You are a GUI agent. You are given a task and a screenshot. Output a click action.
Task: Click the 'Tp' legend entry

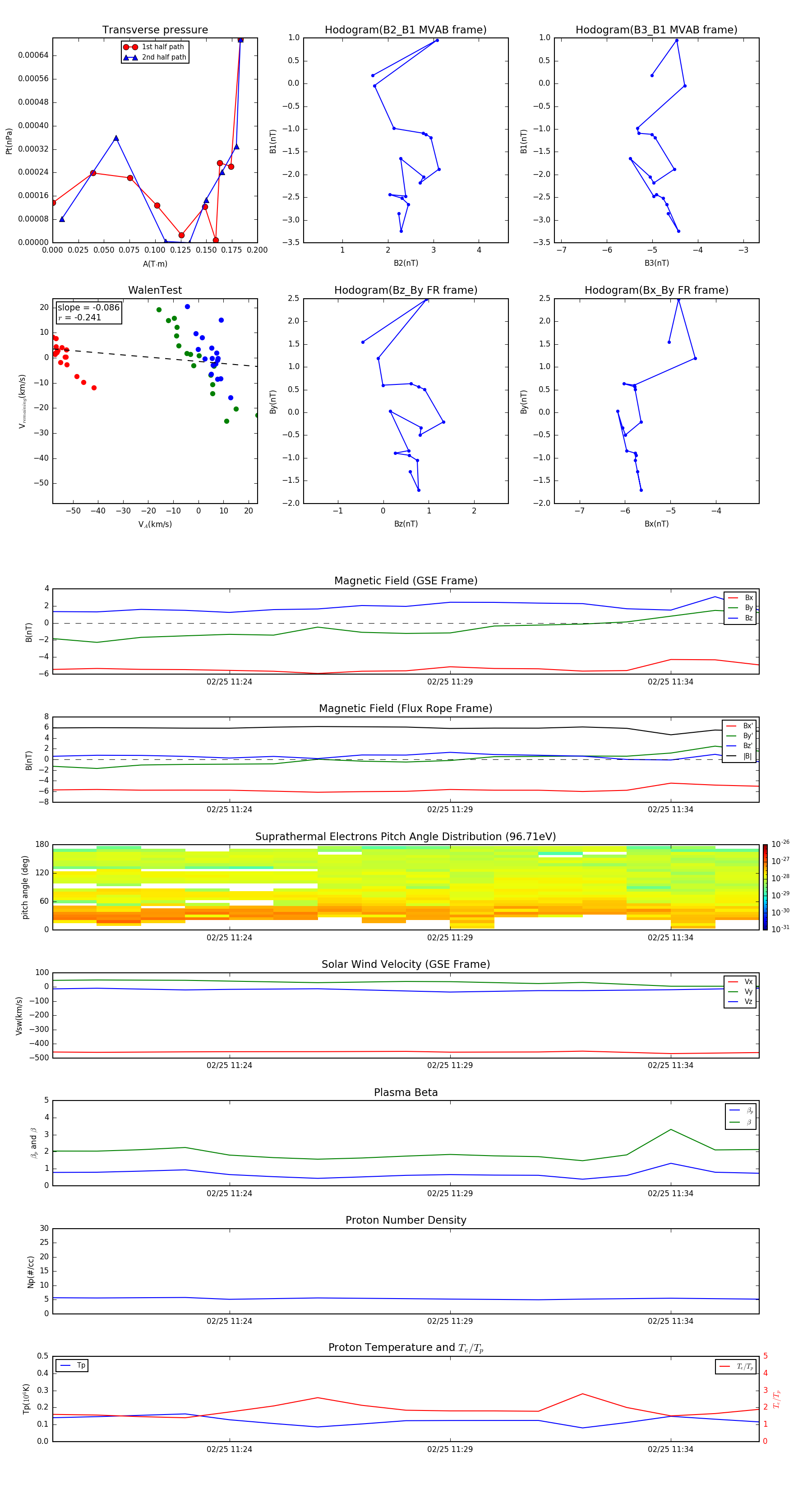point(72,1365)
